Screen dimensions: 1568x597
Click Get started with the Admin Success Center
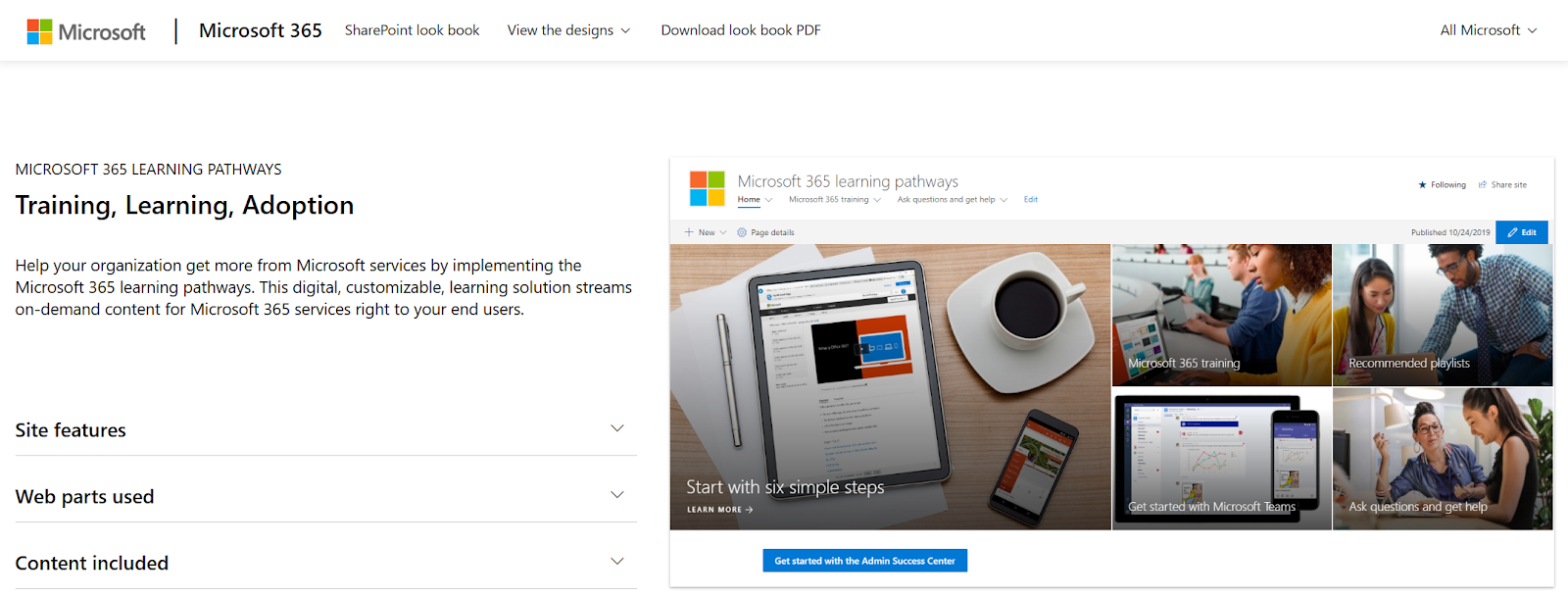click(865, 561)
